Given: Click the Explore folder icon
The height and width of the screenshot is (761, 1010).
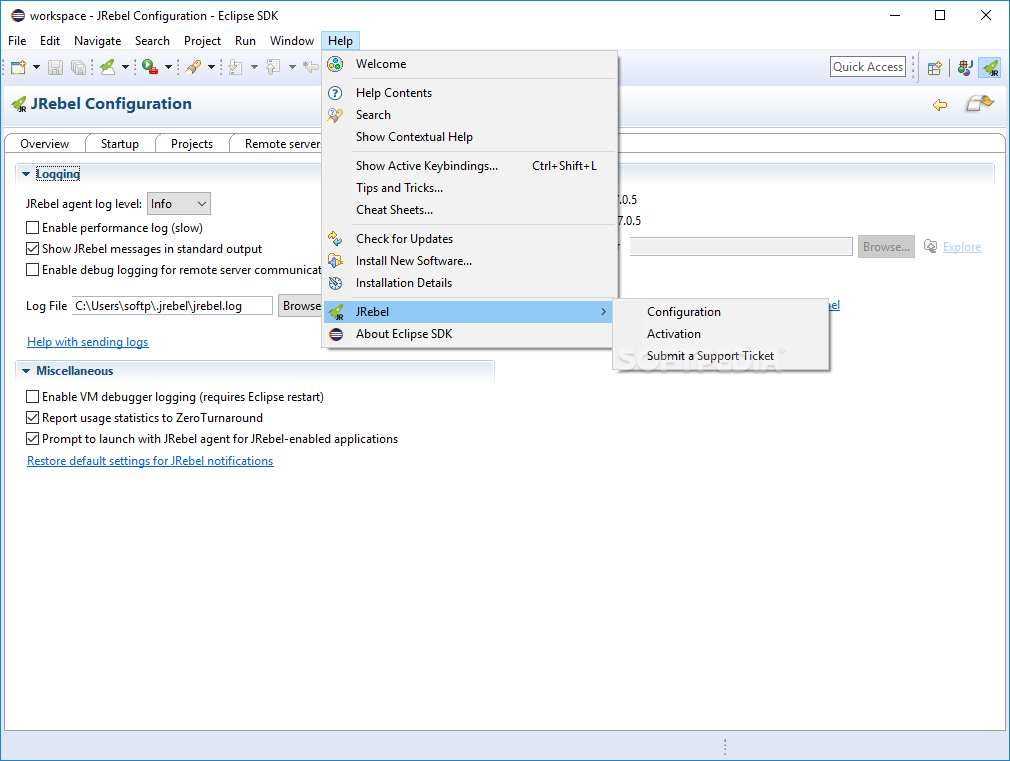Looking at the screenshot, I should tap(930, 246).
